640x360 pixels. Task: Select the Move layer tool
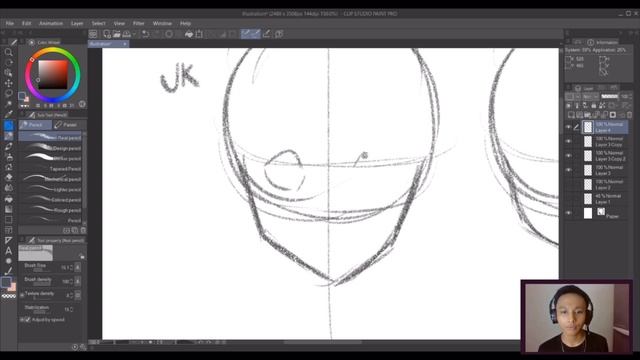9,83
